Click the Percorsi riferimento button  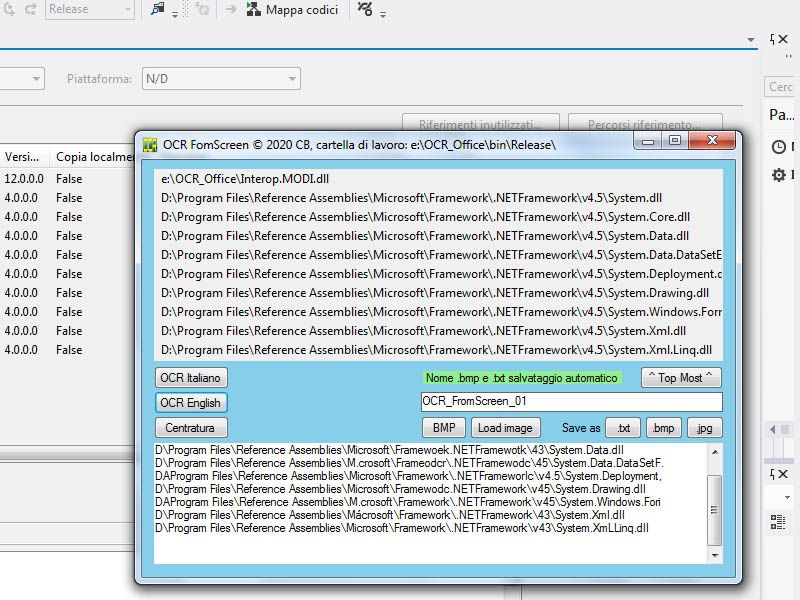click(645, 123)
